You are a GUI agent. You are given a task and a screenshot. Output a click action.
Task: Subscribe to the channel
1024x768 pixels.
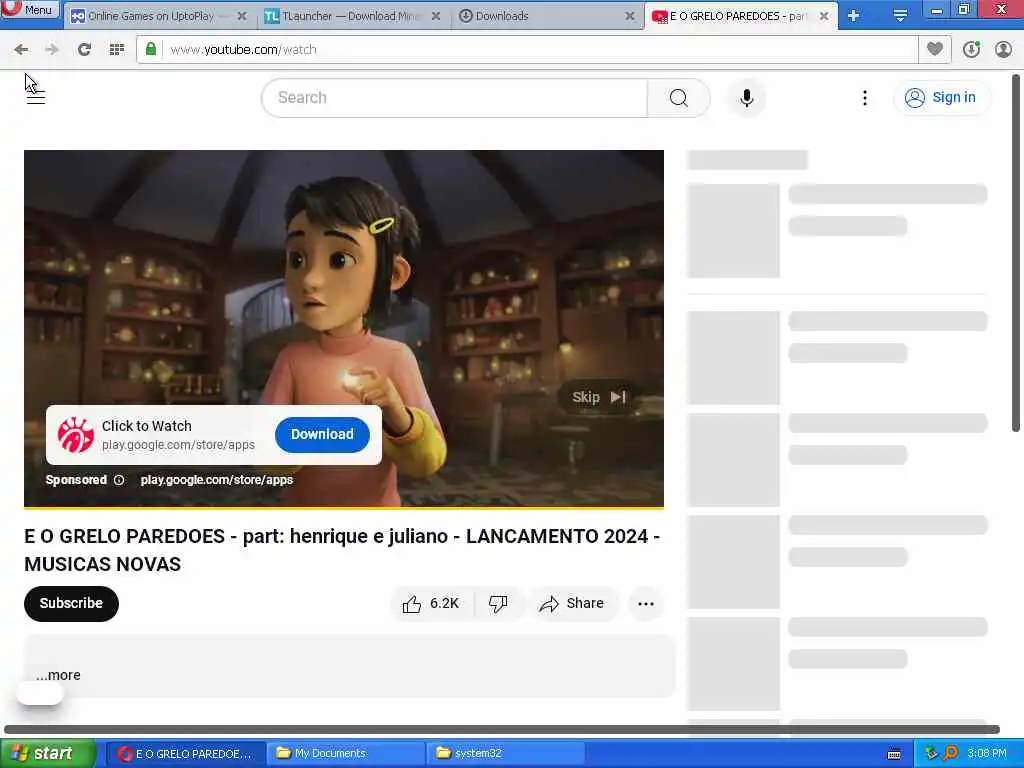[x=71, y=603]
